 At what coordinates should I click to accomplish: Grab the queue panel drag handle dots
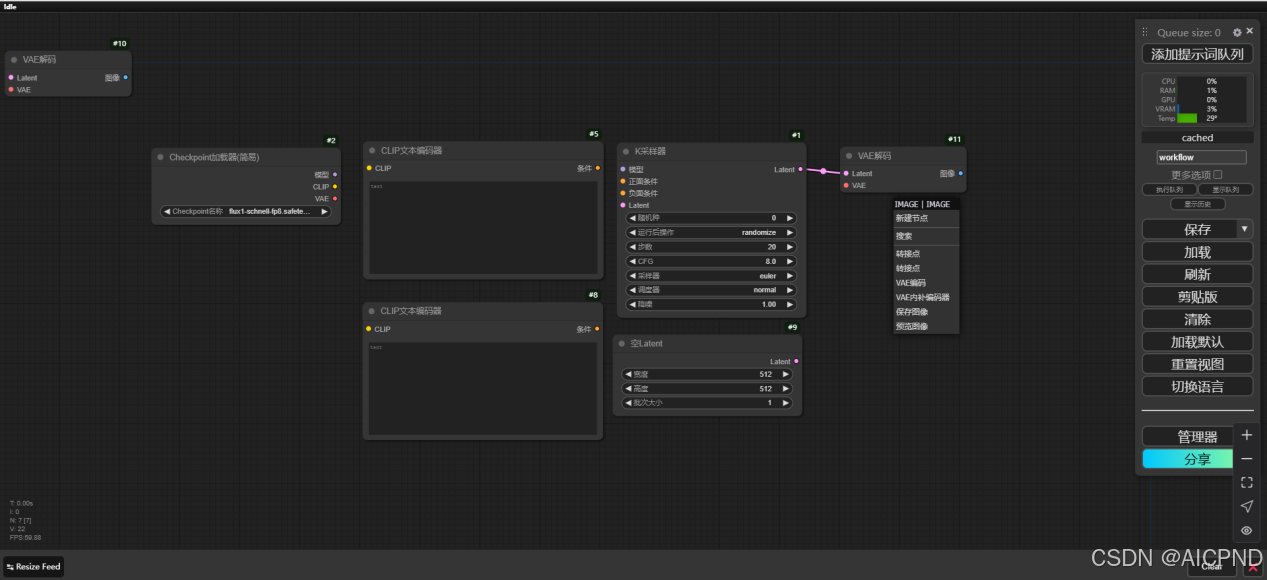click(1145, 33)
